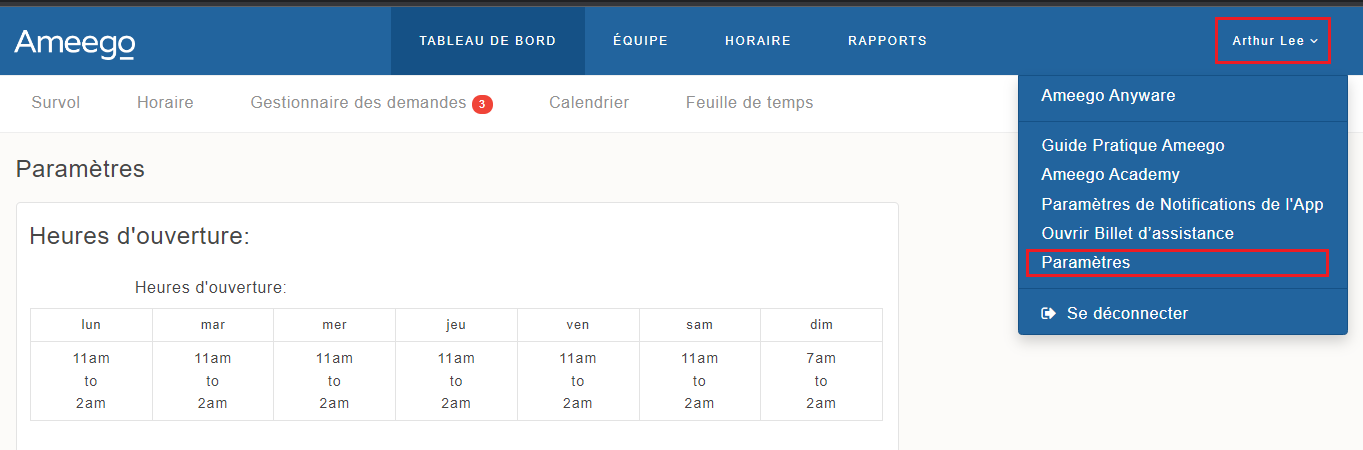The image size is (1363, 450).
Task: Select Paramètres in the user menu
Action: tap(1085, 262)
